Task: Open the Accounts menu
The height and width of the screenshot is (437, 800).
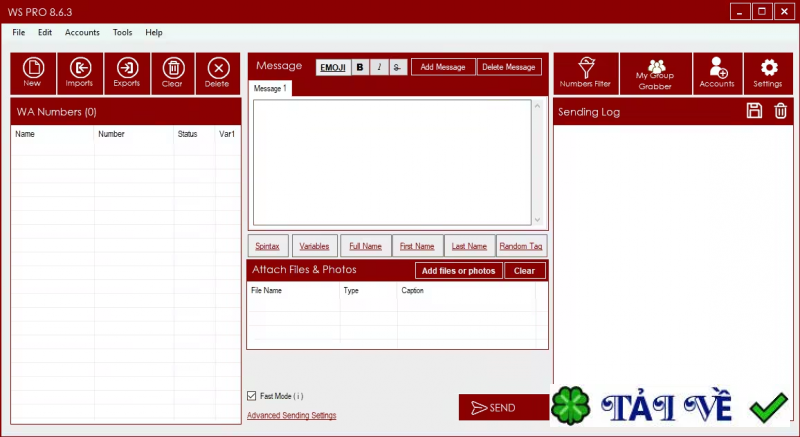Action: pyautogui.click(x=82, y=32)
